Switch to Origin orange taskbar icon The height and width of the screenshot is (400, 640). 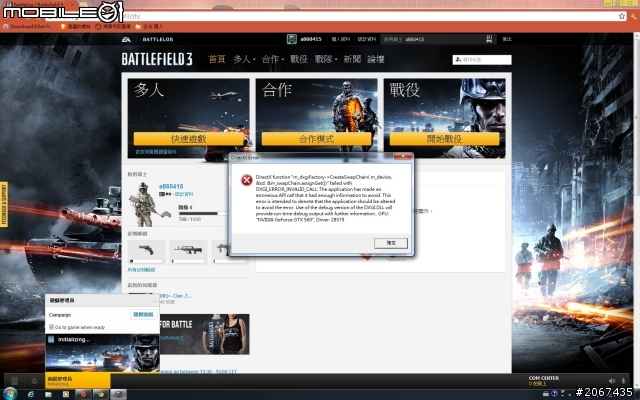point(83,394)
